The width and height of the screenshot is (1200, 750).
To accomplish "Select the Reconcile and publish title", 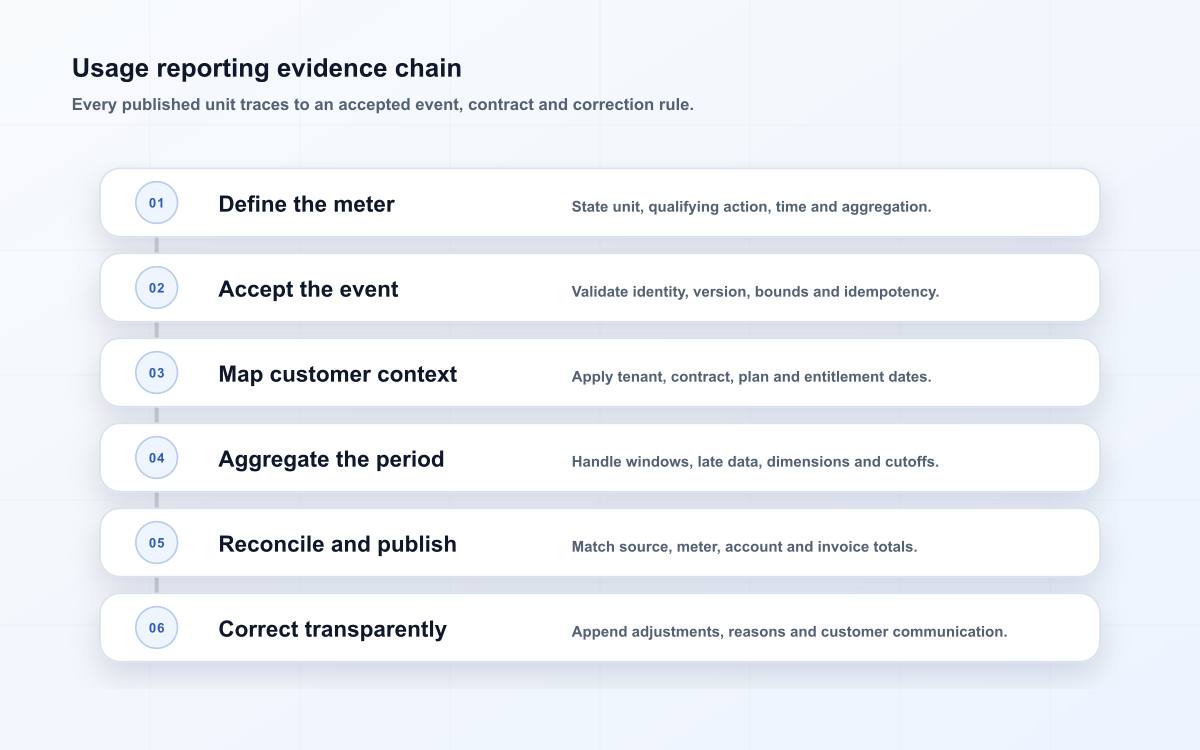I will 337,544.
